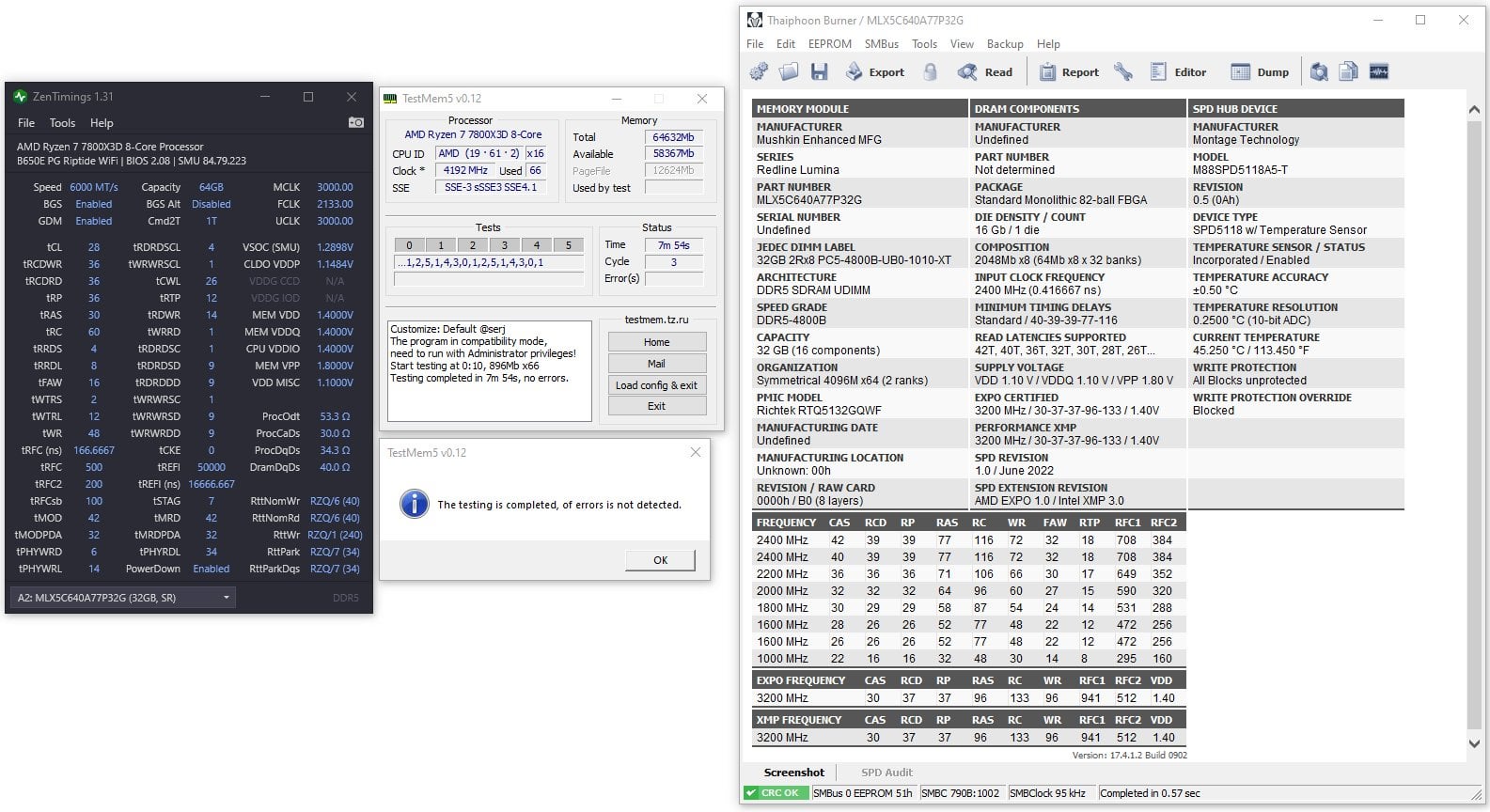Open the Backup menu
Image resolution: width=1490 pixels, height=812 pixels.
click(x=1005, y=44)
